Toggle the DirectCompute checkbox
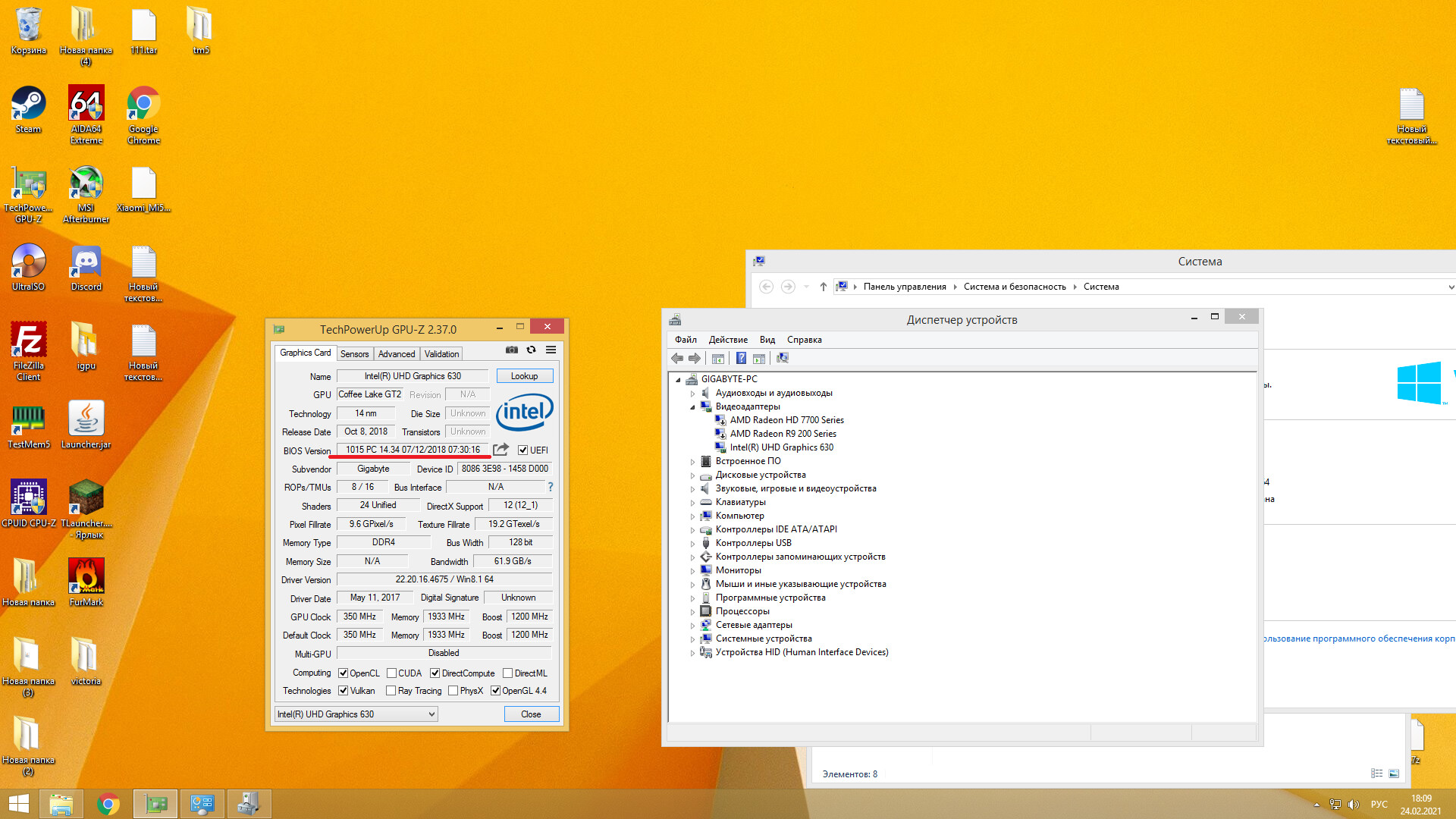 (435, 673)
